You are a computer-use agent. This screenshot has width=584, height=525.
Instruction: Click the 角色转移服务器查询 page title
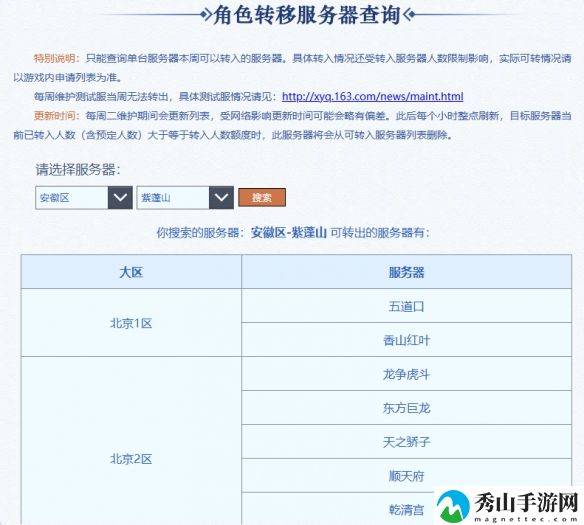click(x=307, y=15)
